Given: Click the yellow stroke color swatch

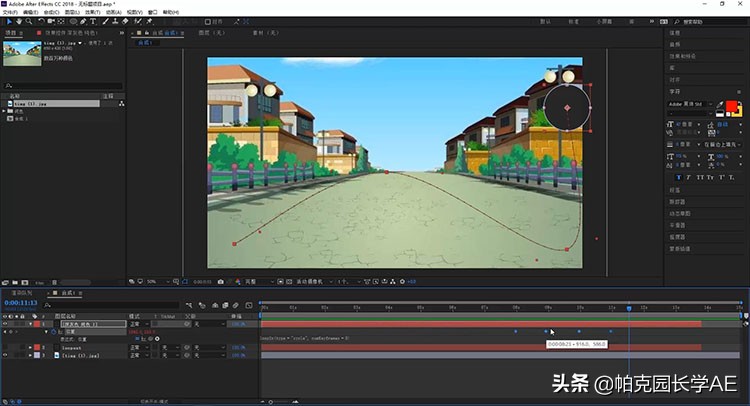Looking at the screenshot, I should tap(737, 111).
